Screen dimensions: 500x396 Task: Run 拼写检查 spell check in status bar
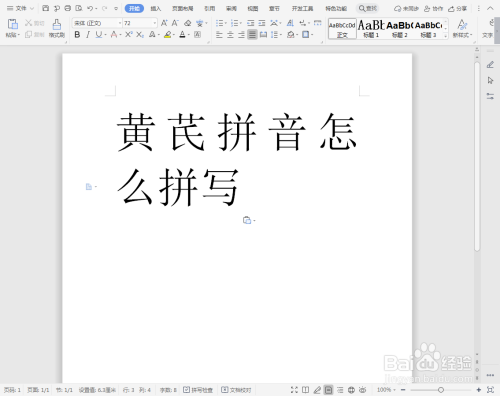(198, 390)
